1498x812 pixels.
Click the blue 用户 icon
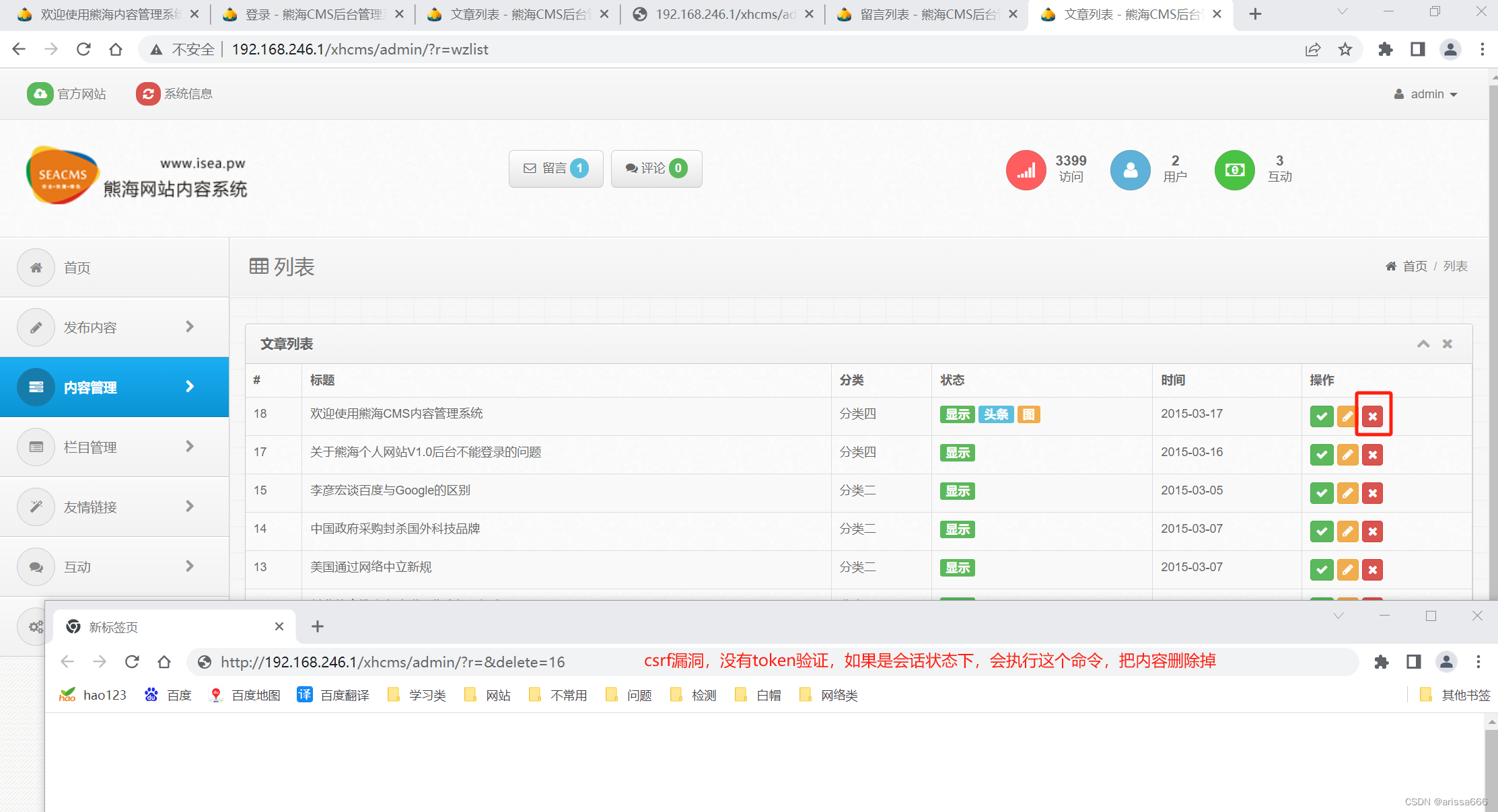(1130, 170)
